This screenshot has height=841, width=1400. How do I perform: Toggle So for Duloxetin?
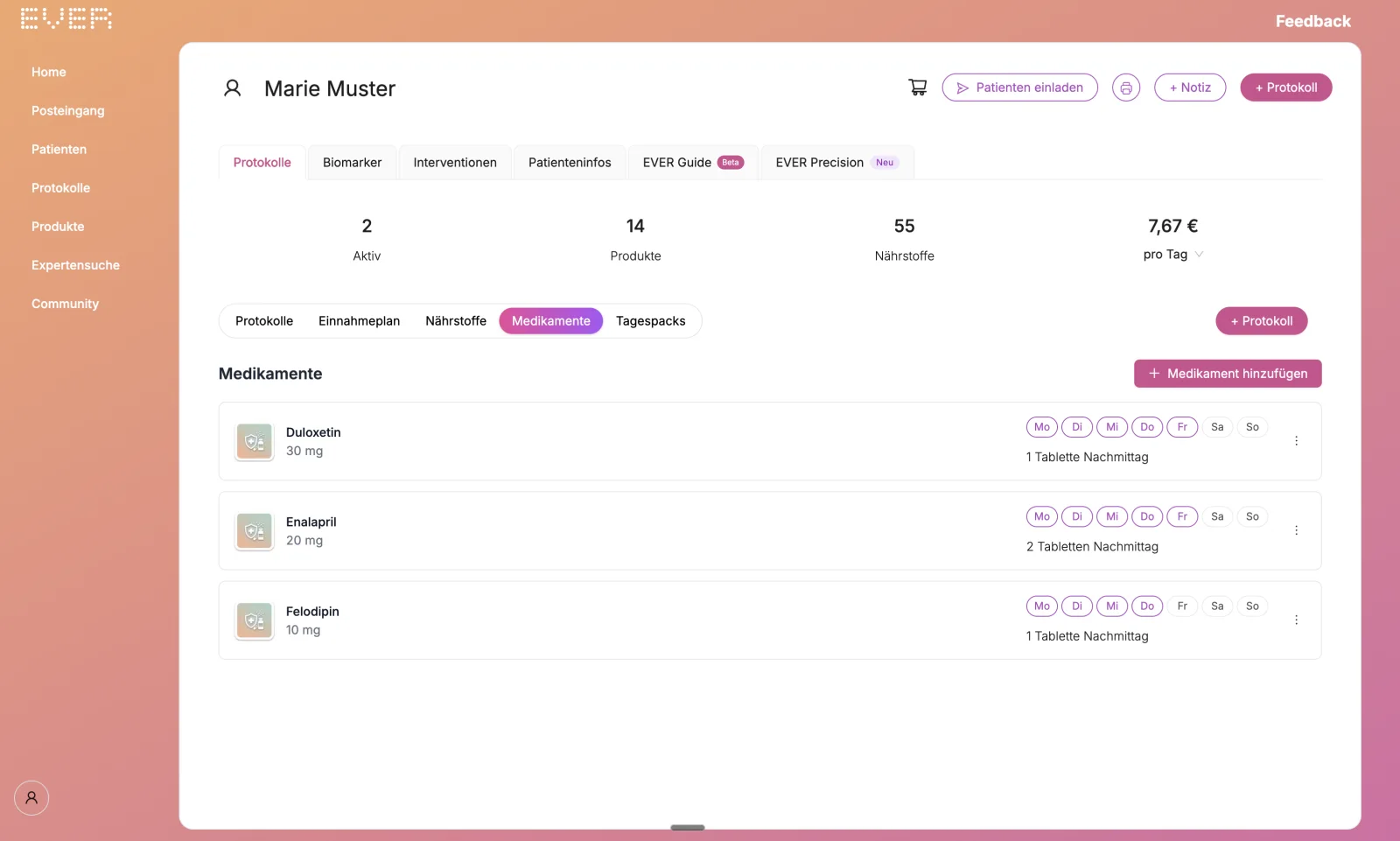[1252, 427]
